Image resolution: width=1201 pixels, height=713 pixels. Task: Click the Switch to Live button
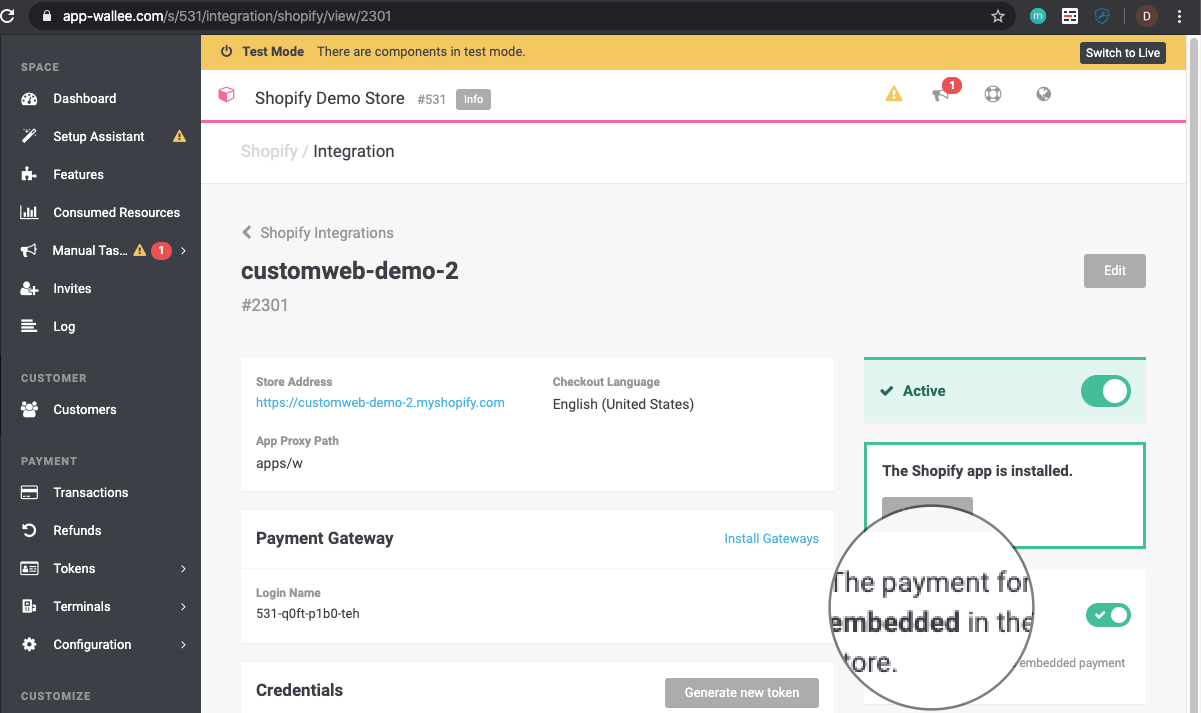pyautogui.click(x=1123, y=53)
